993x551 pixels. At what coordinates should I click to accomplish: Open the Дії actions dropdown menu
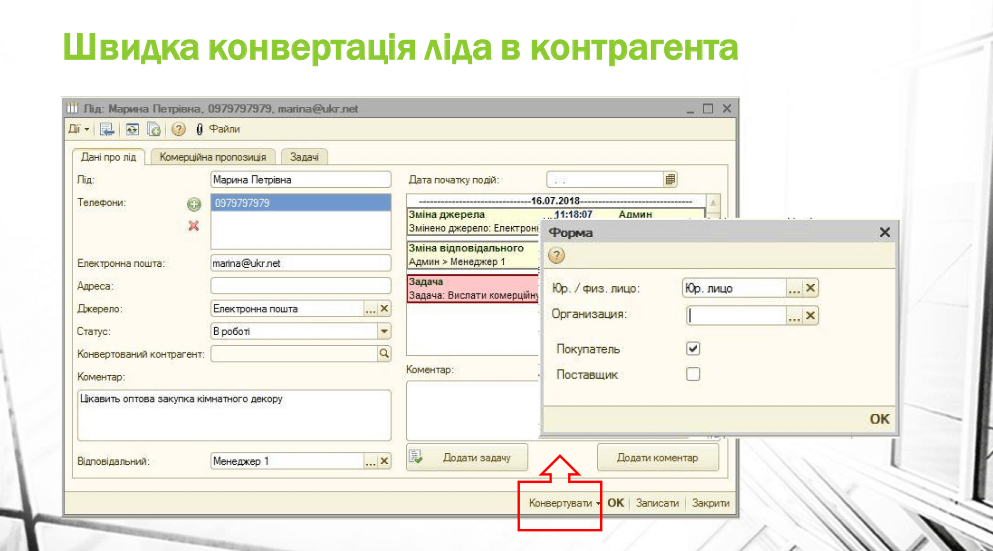(x=78, y=129)
